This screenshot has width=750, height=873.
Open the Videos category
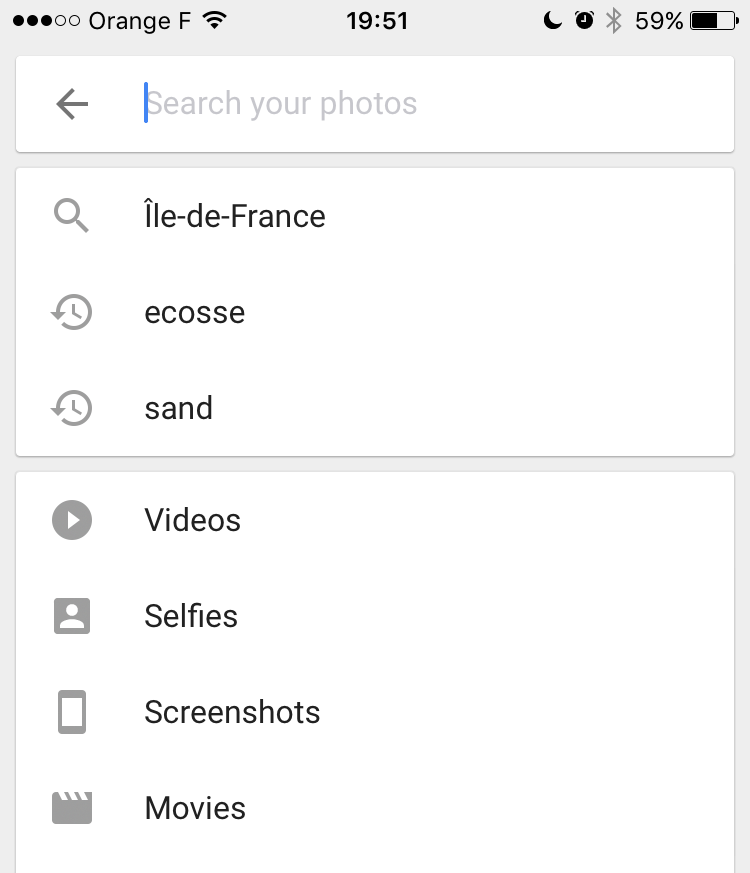[x=193, y=520]
